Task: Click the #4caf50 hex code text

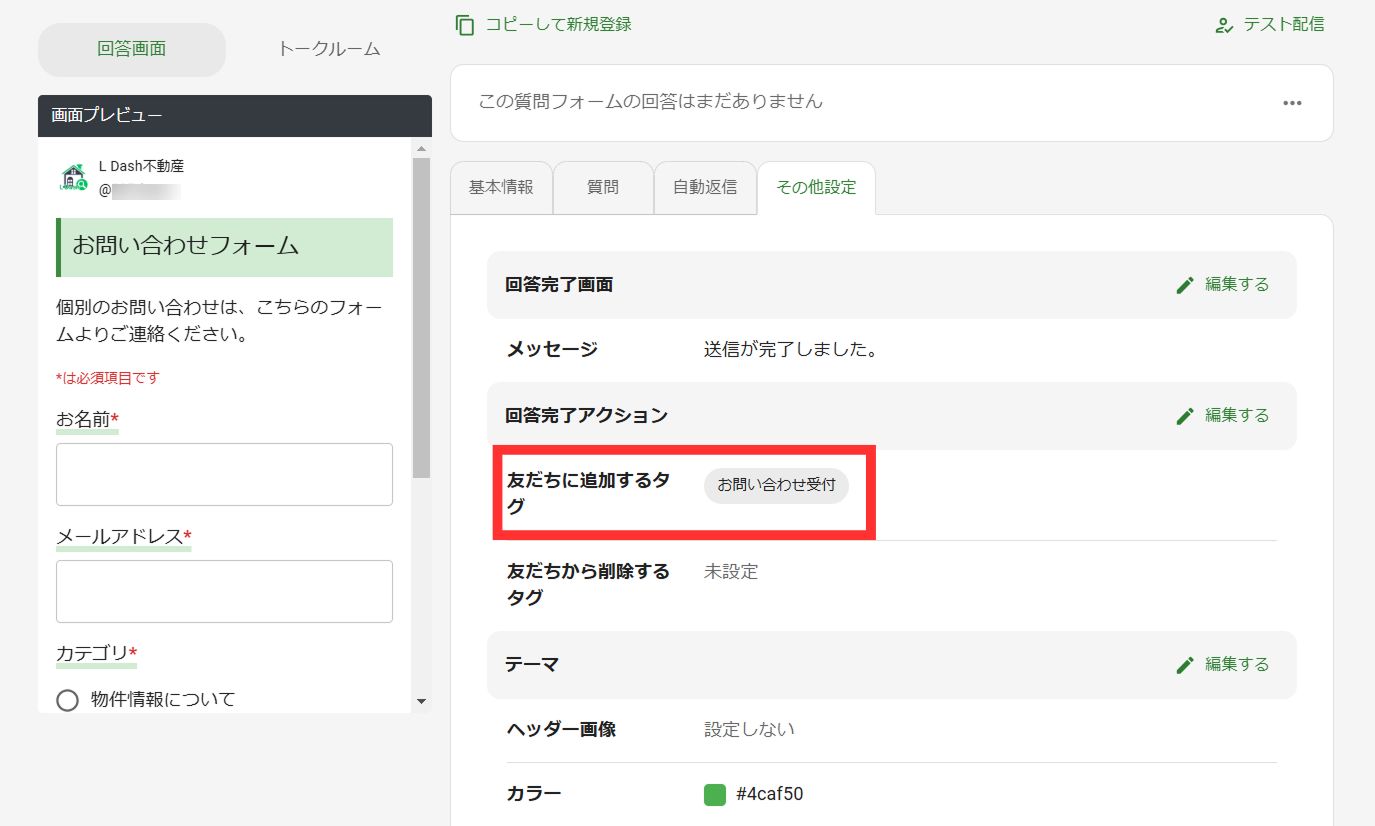Action: click(769, 795)
